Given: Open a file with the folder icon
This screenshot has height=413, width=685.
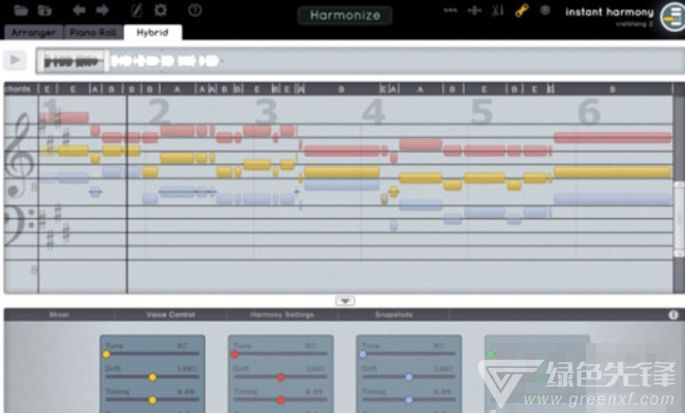Looking at the screenshot, I should pos(21,10).
